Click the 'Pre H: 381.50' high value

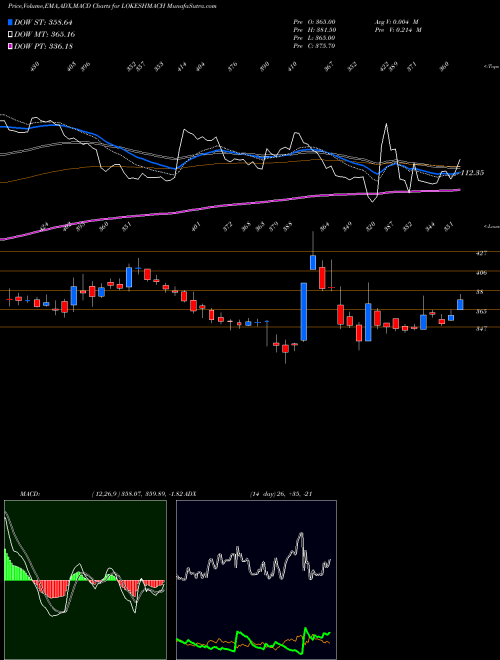click(x=314, y=30)
